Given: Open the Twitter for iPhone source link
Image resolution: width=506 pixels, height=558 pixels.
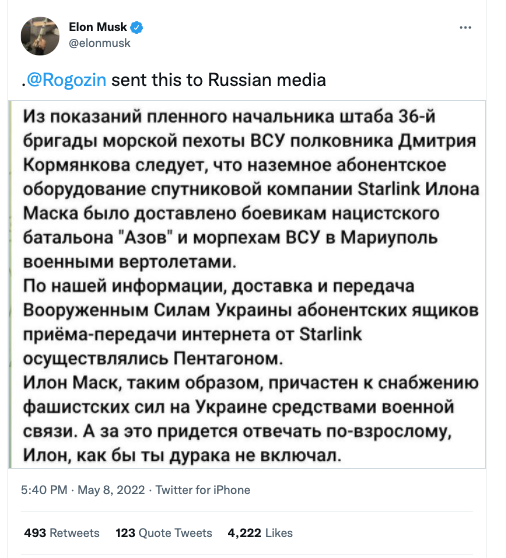Looking at the screenshot, I should pyautogui.click(x=203, y=490).
